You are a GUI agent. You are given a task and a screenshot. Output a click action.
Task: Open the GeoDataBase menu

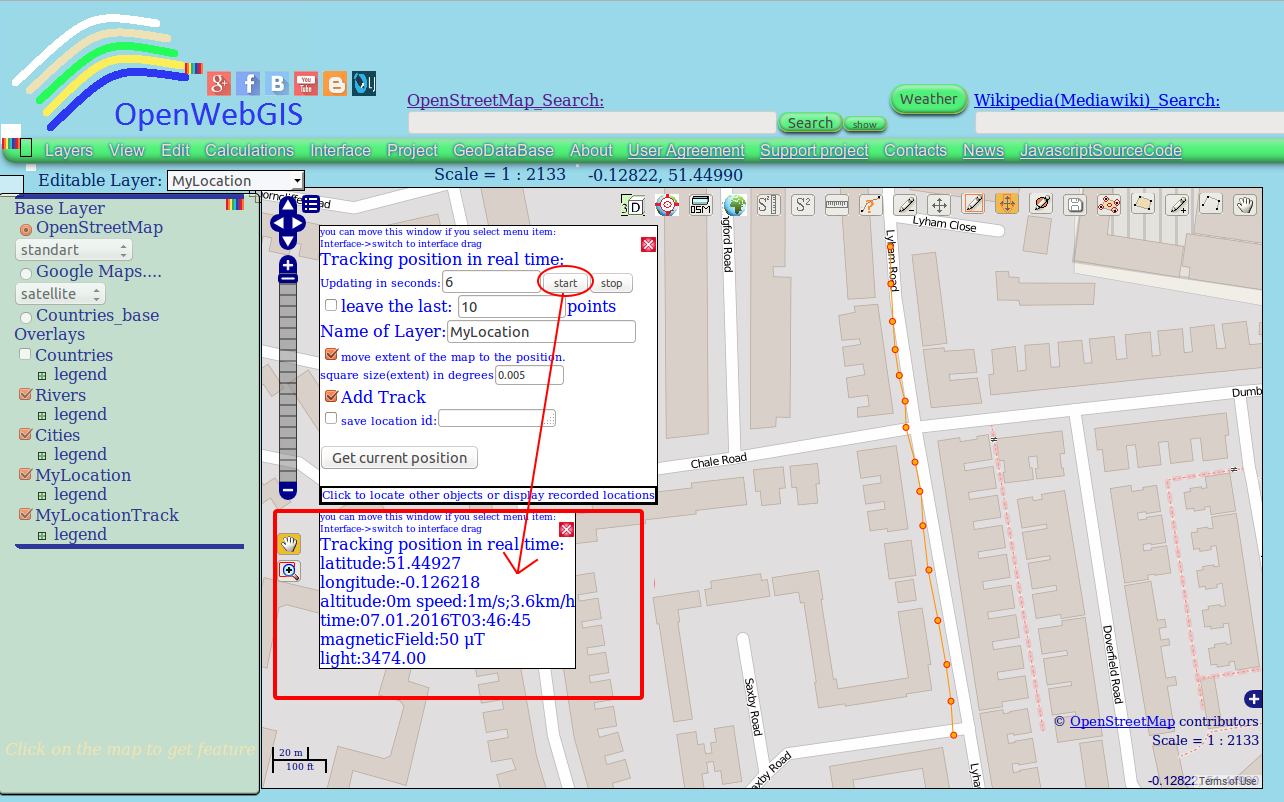tap(504, 151)
